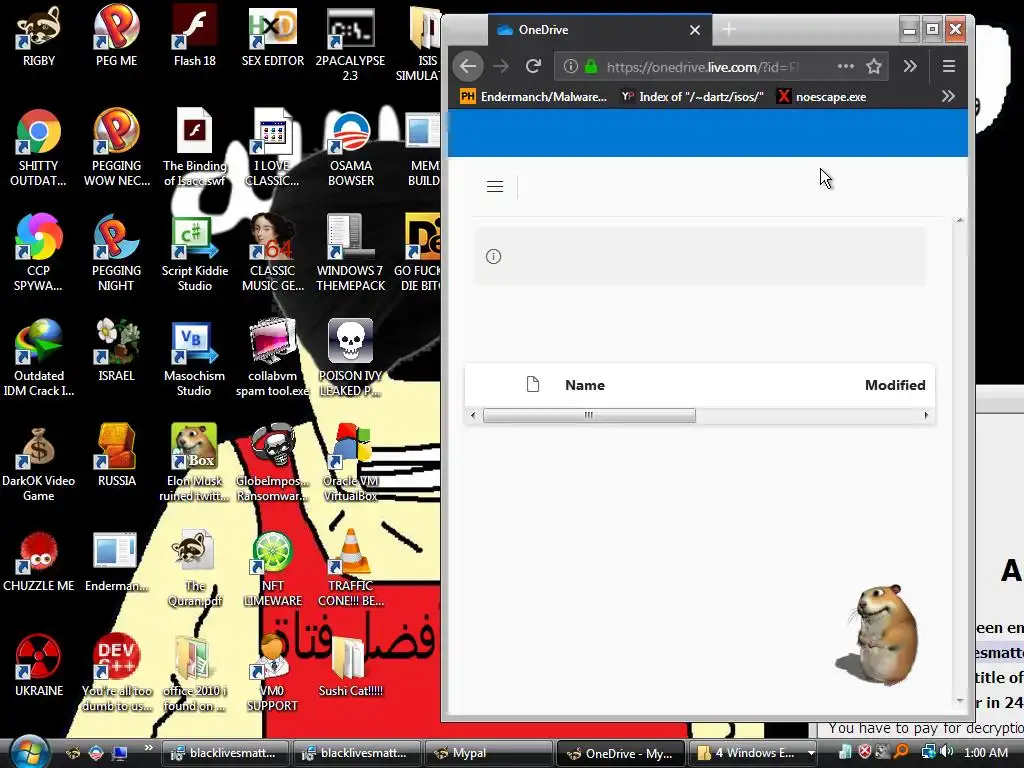The height and width of the screenshot is (768, 1024).
Task: Select collabvm spam tool.exe icon
Action: (x=273, y=359)
